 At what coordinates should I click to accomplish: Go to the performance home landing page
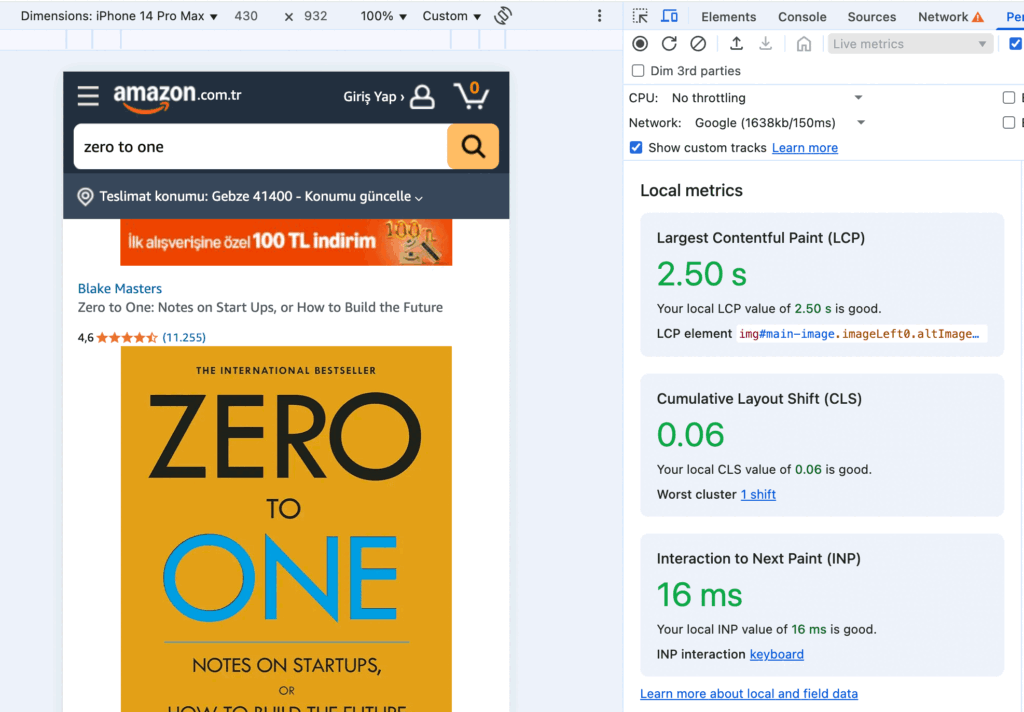coord(804,44)
